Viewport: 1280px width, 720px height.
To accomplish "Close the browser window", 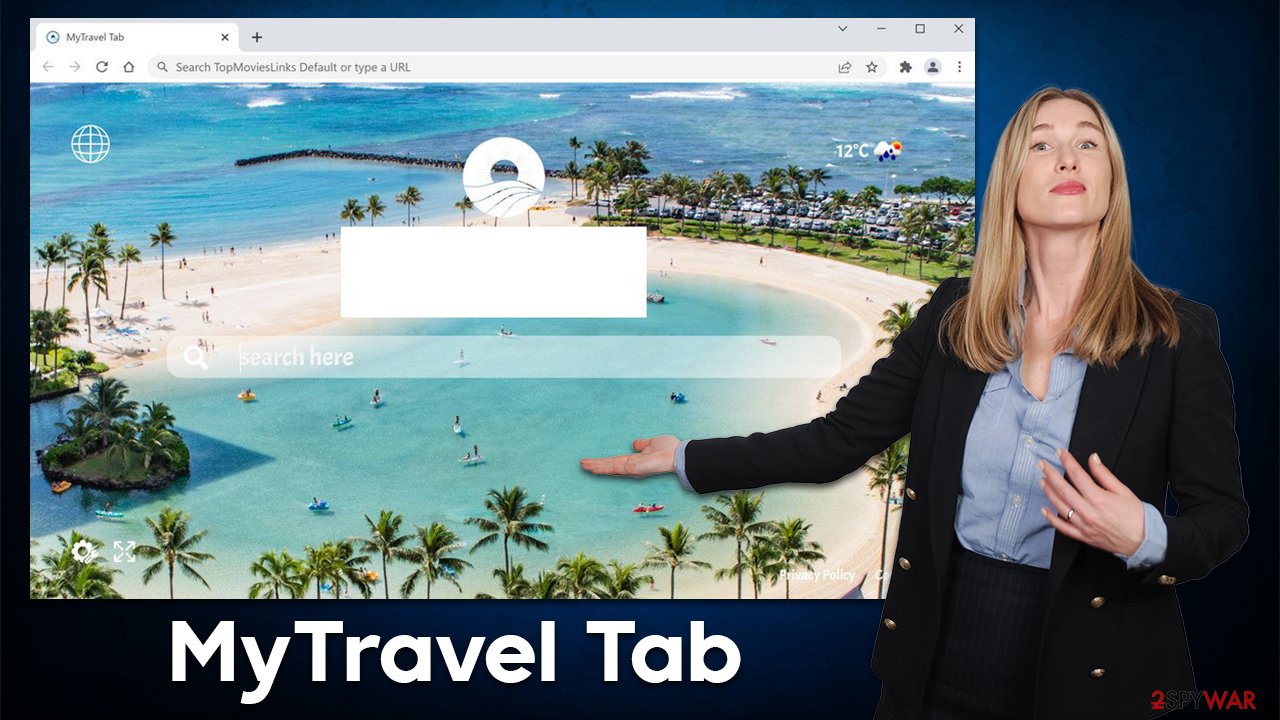I will click(x=958, y=29).
